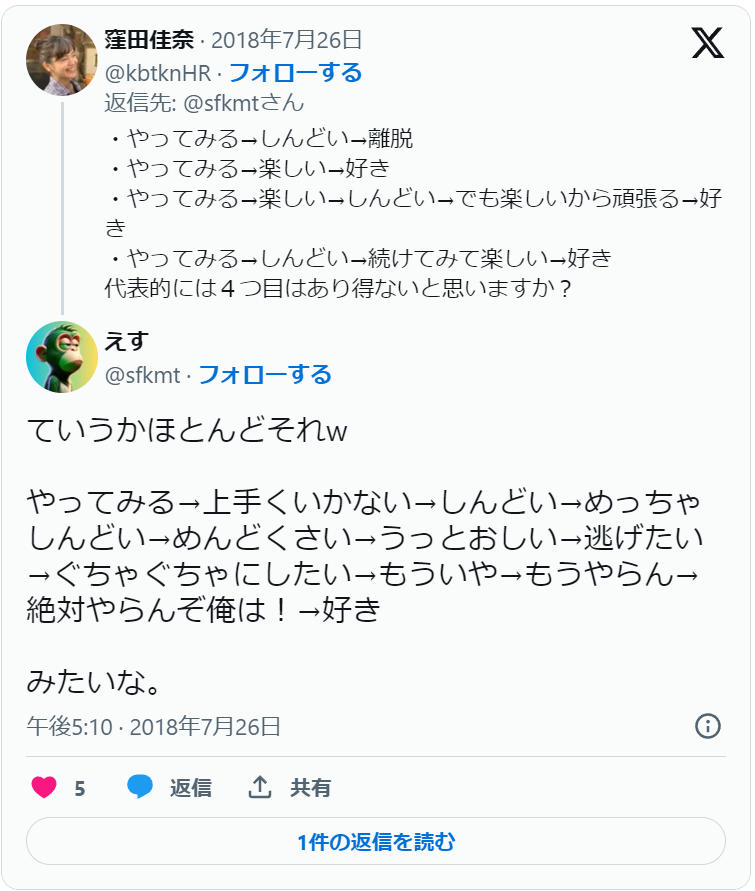This screenshot has height=891, width=755.
Task: Follow @sfkmt via フォローする
Action: coord(265,375)
